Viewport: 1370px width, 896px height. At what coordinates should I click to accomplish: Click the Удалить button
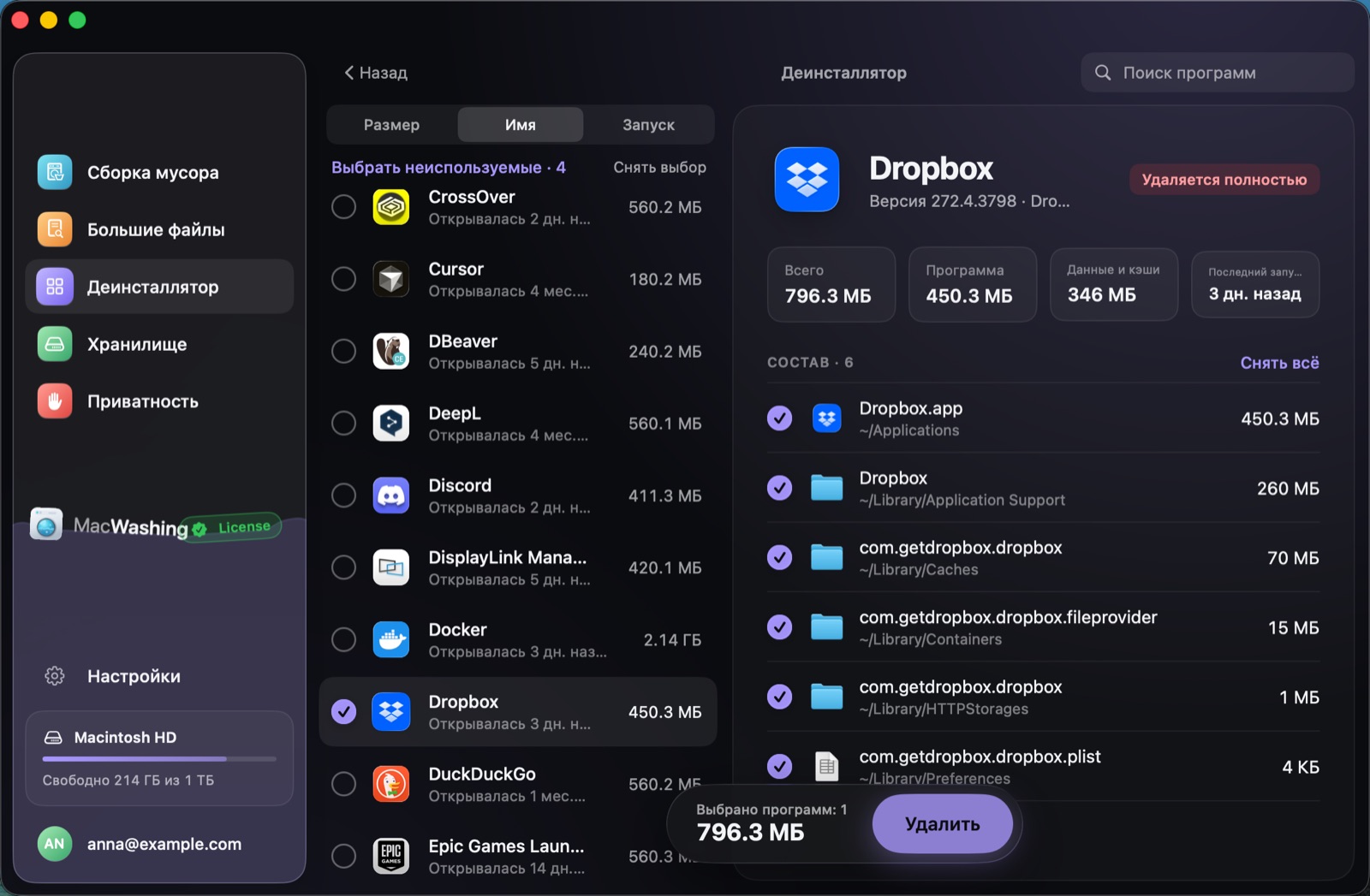tap(942, 824)
